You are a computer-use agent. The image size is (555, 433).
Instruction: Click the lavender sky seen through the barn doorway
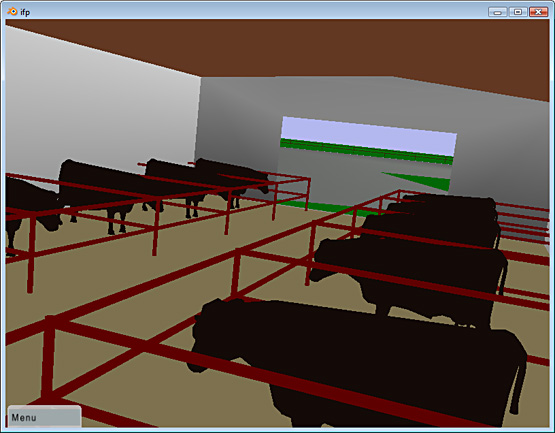click(368, 136)
